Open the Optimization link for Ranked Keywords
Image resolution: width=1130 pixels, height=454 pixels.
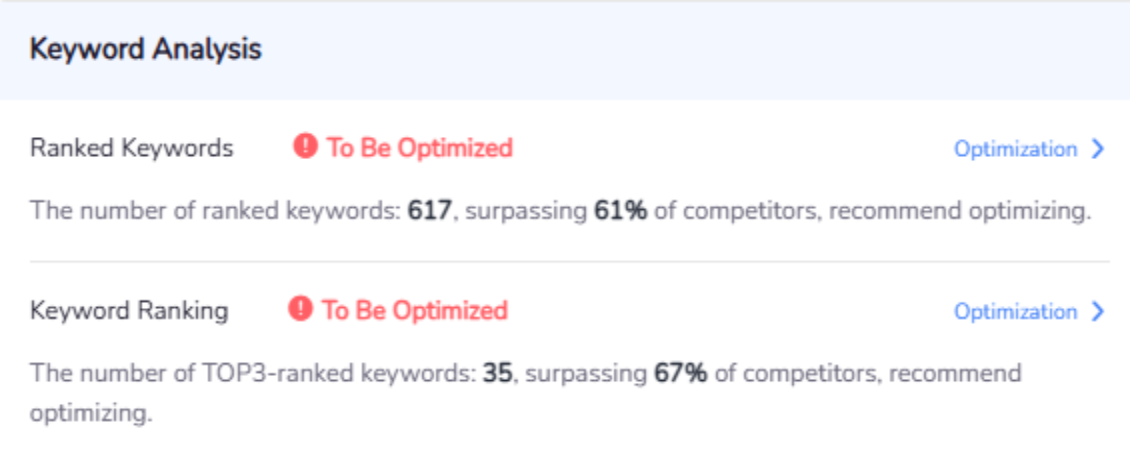1015,149
